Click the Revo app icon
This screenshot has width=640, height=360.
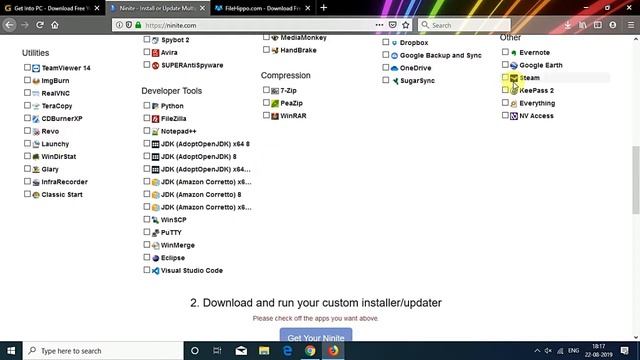[x=36, y=131]
